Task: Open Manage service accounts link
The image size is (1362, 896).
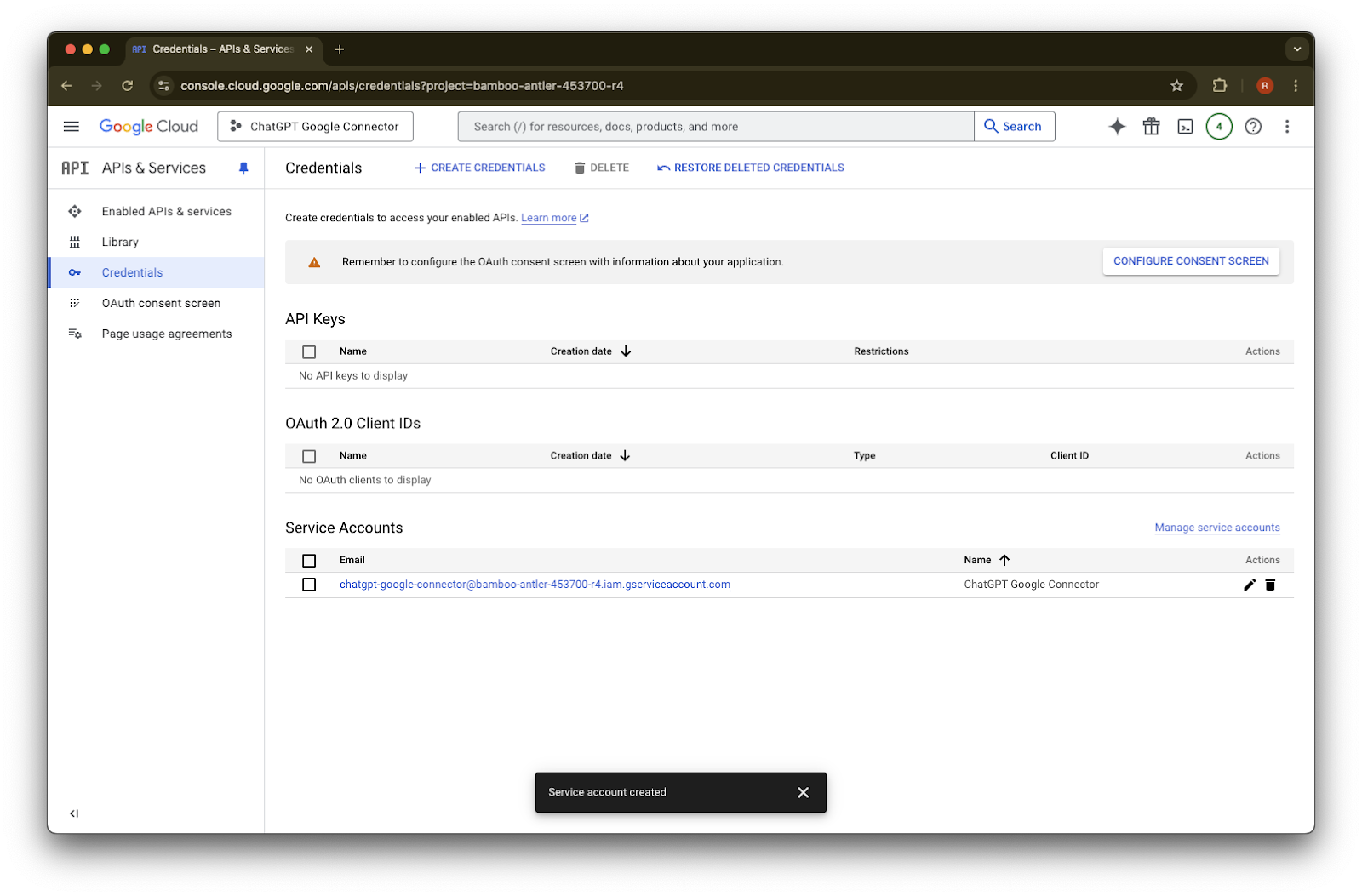Action: click(1217, 528)
